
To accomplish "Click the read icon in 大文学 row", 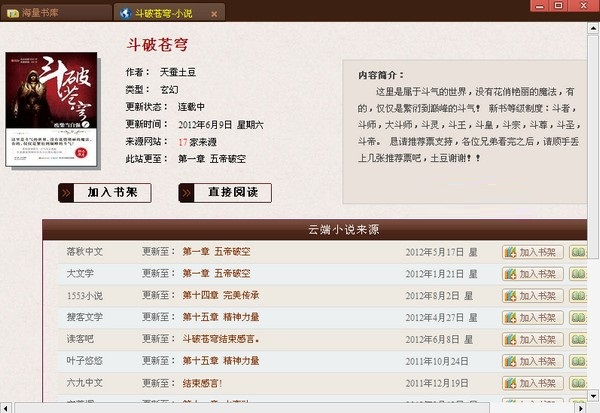I will pos(578,274).
